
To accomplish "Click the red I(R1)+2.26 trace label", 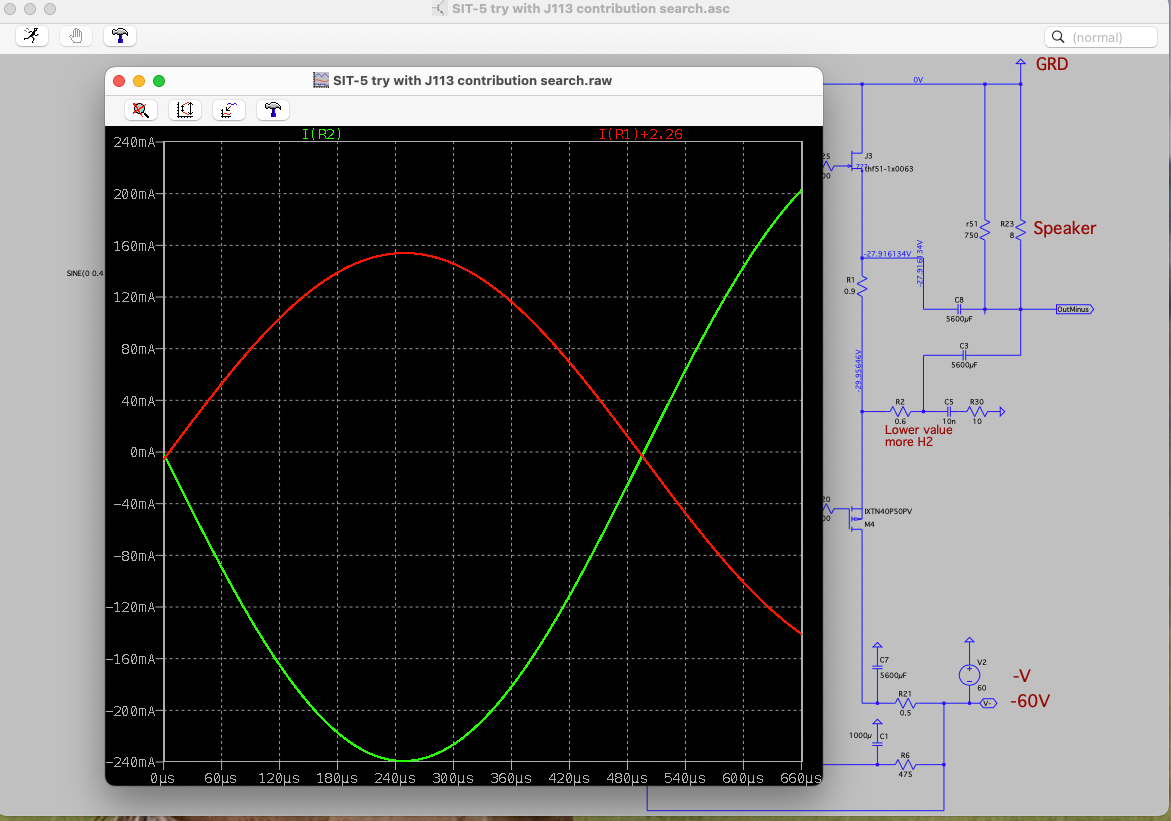I will (x=641, y=134).
